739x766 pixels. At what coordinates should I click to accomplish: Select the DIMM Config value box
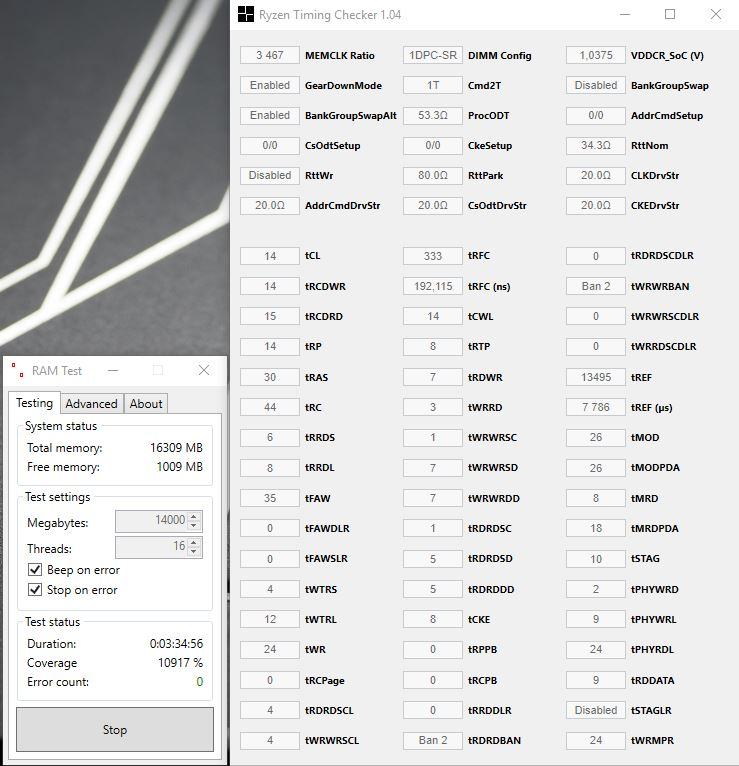coord(433,55)
